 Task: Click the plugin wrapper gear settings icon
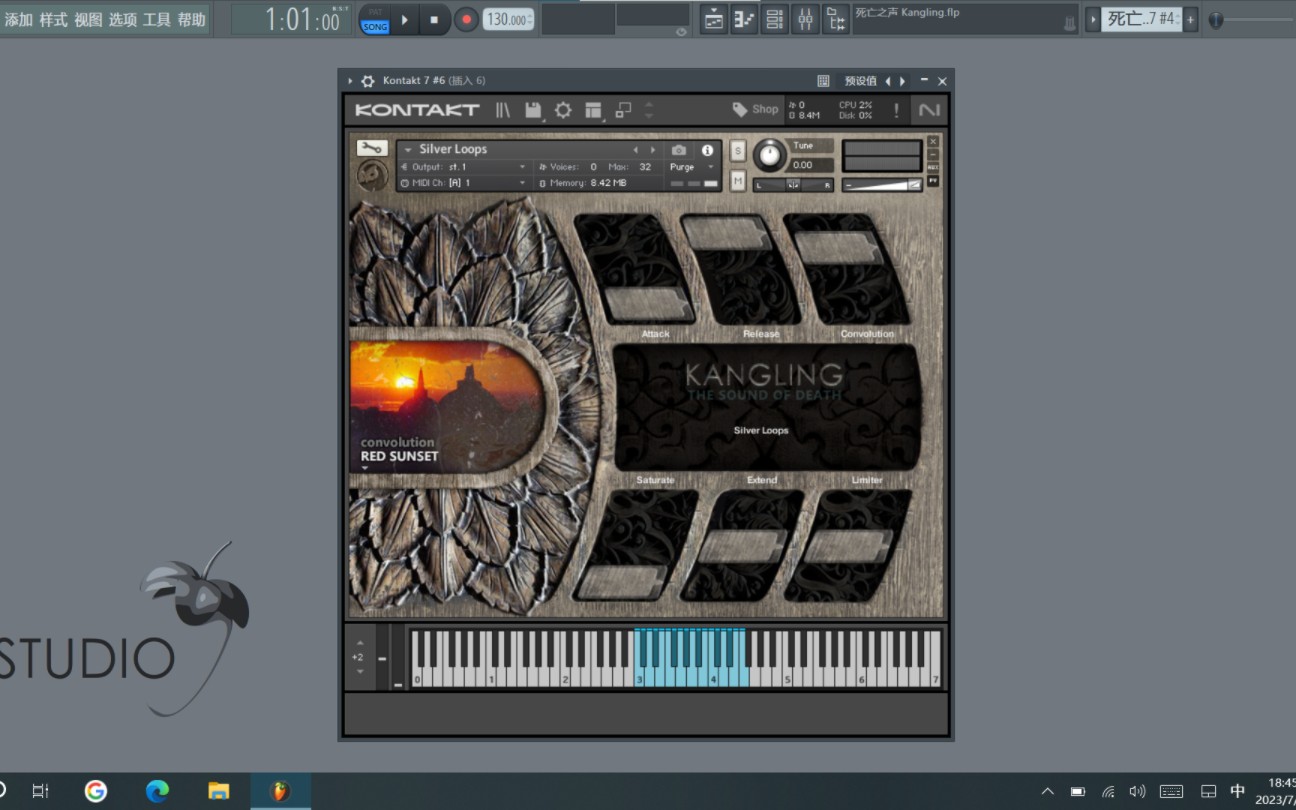(x=368, y=81)
